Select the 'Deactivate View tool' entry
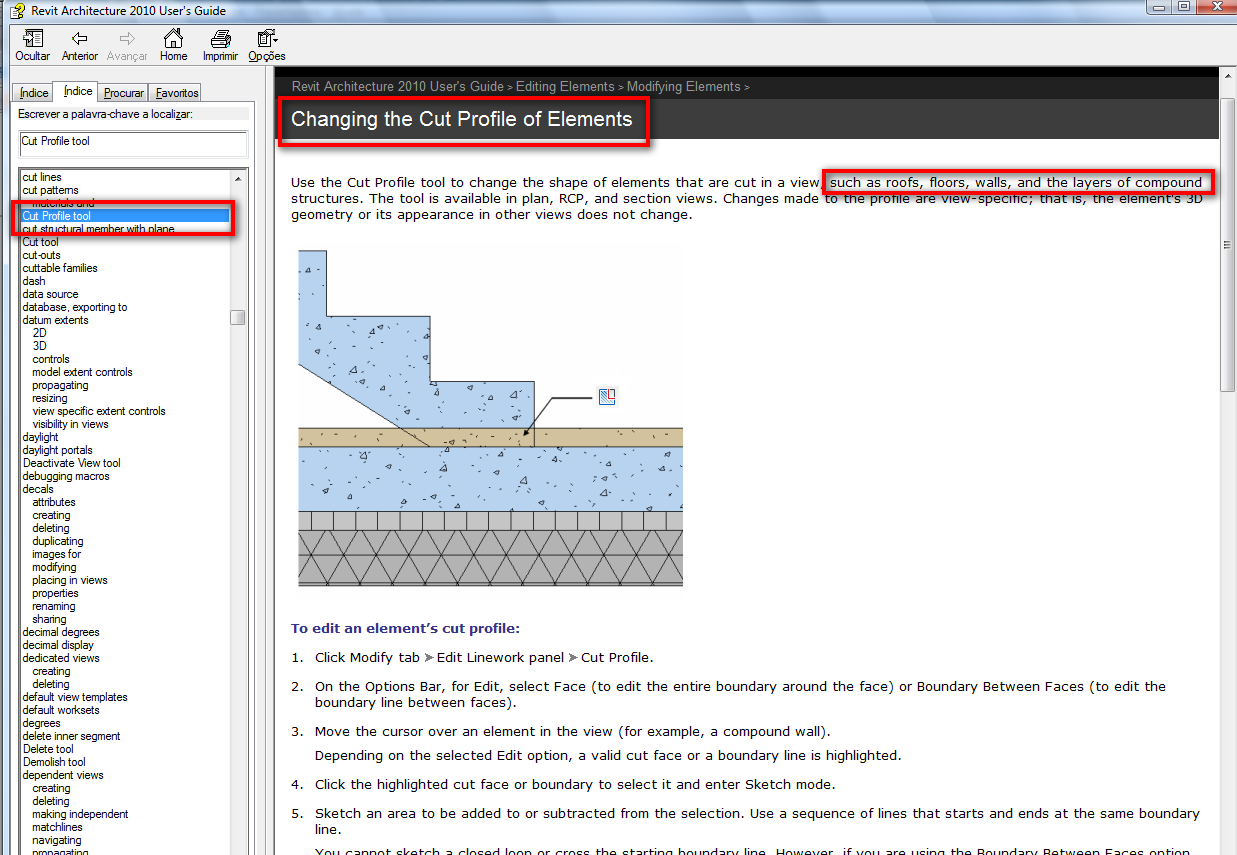This screenshot has height=855, width=1237. [x=72, y=463]
